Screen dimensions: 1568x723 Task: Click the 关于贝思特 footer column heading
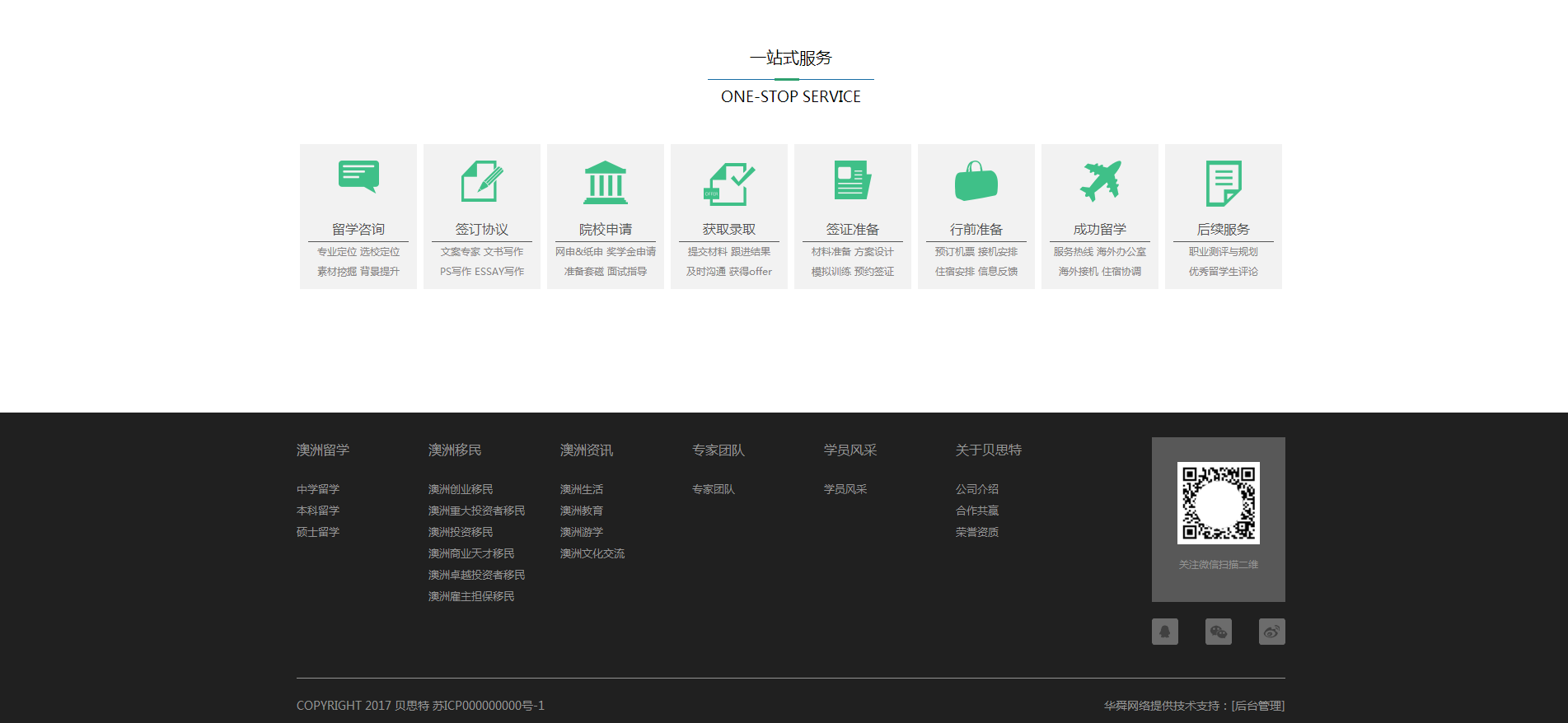point(989,450)
